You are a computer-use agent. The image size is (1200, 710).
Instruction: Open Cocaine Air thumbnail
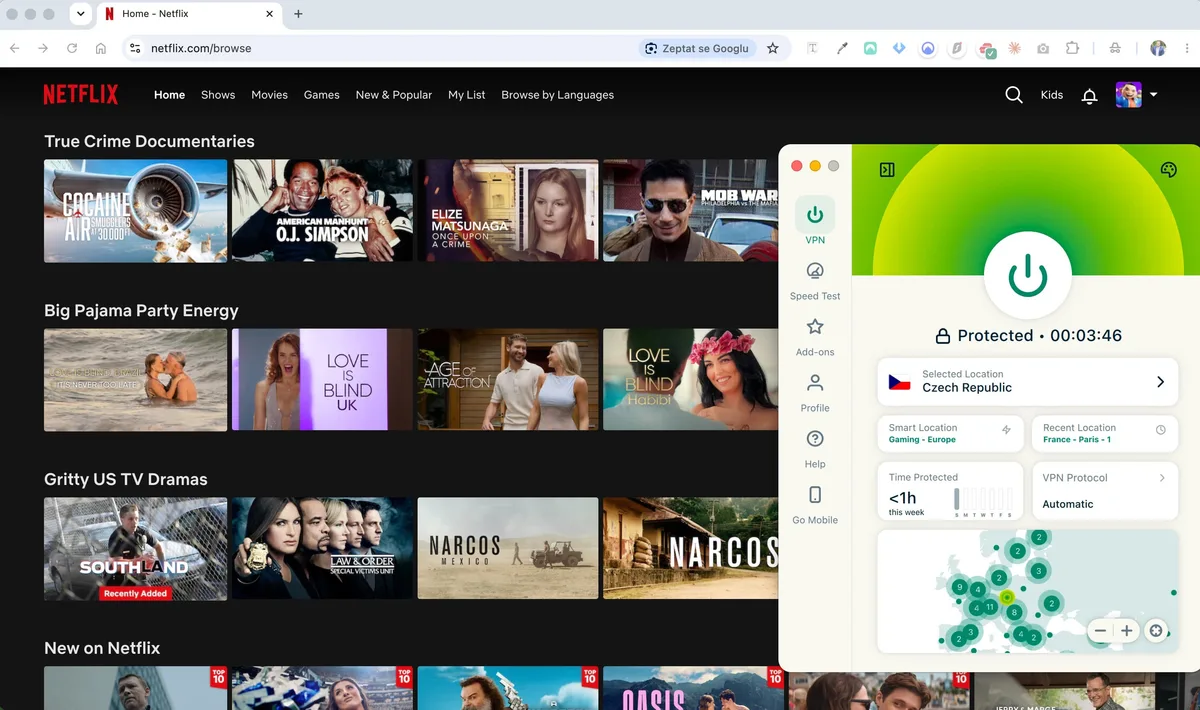[135, 211]
